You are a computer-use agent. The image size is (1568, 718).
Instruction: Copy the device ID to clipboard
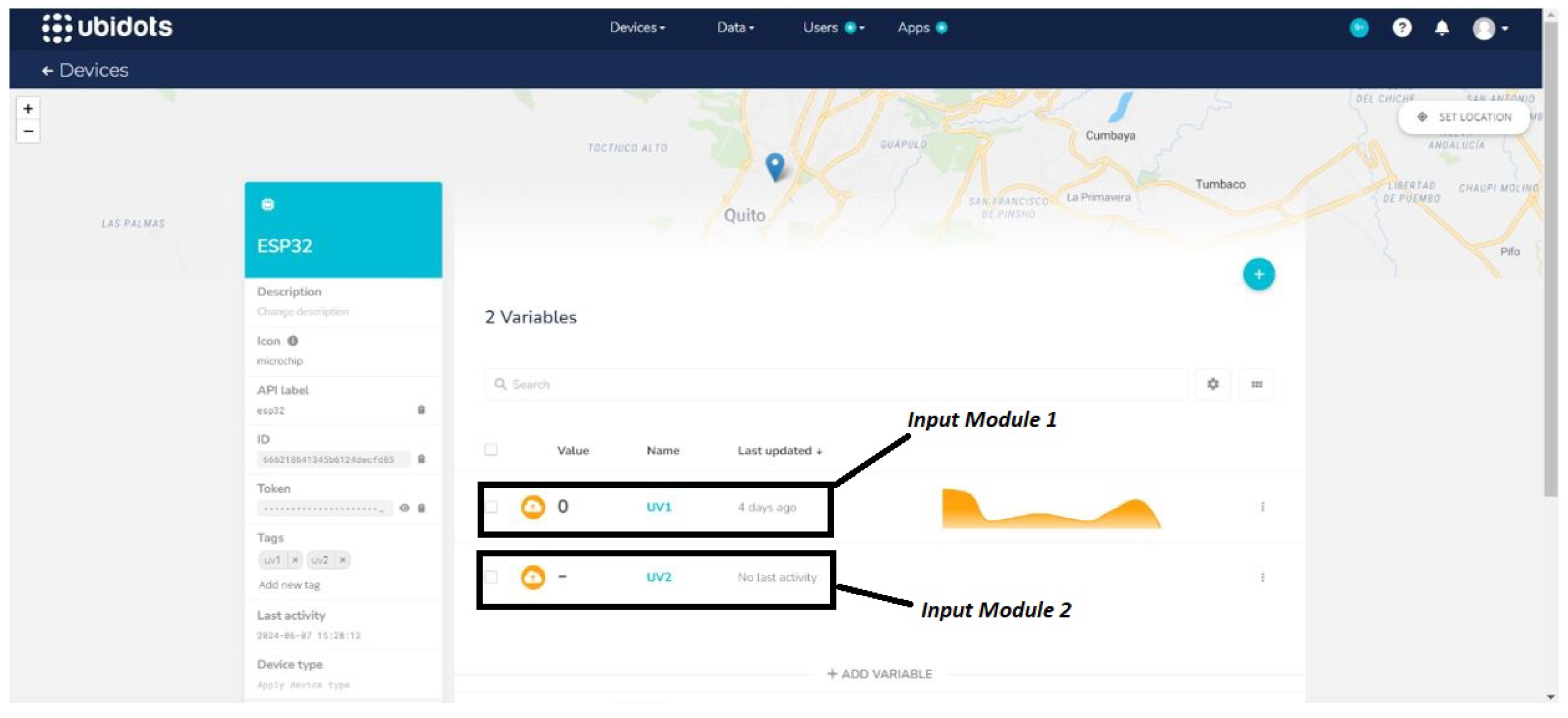coord(421,459)
